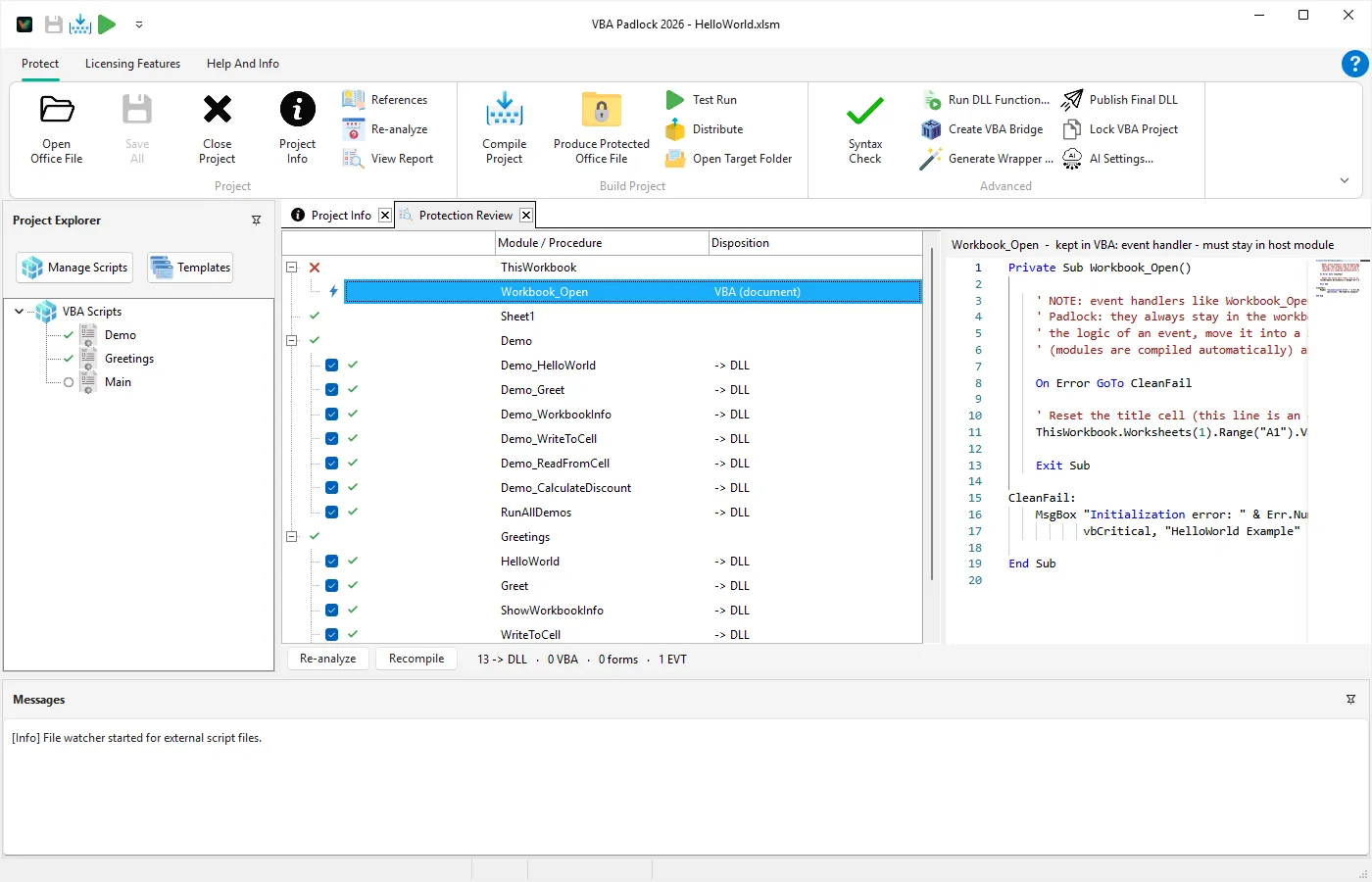This screenshot has height=882, width=1372.
Task: Create VBA Bridge
Action: pos(983,129)
